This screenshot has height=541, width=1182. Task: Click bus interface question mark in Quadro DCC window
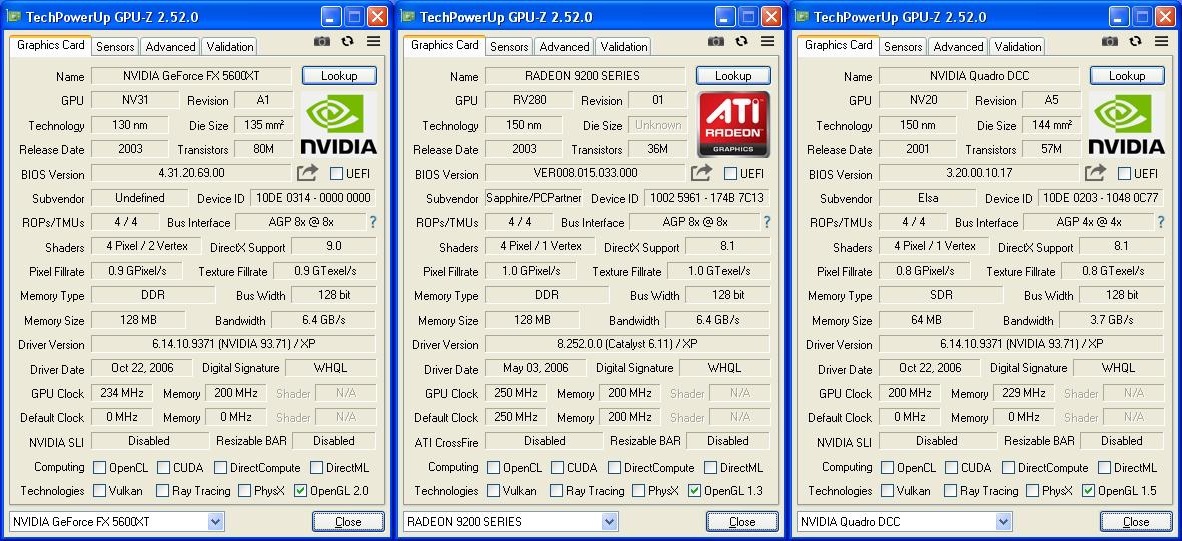click(x=1161, y=222)
